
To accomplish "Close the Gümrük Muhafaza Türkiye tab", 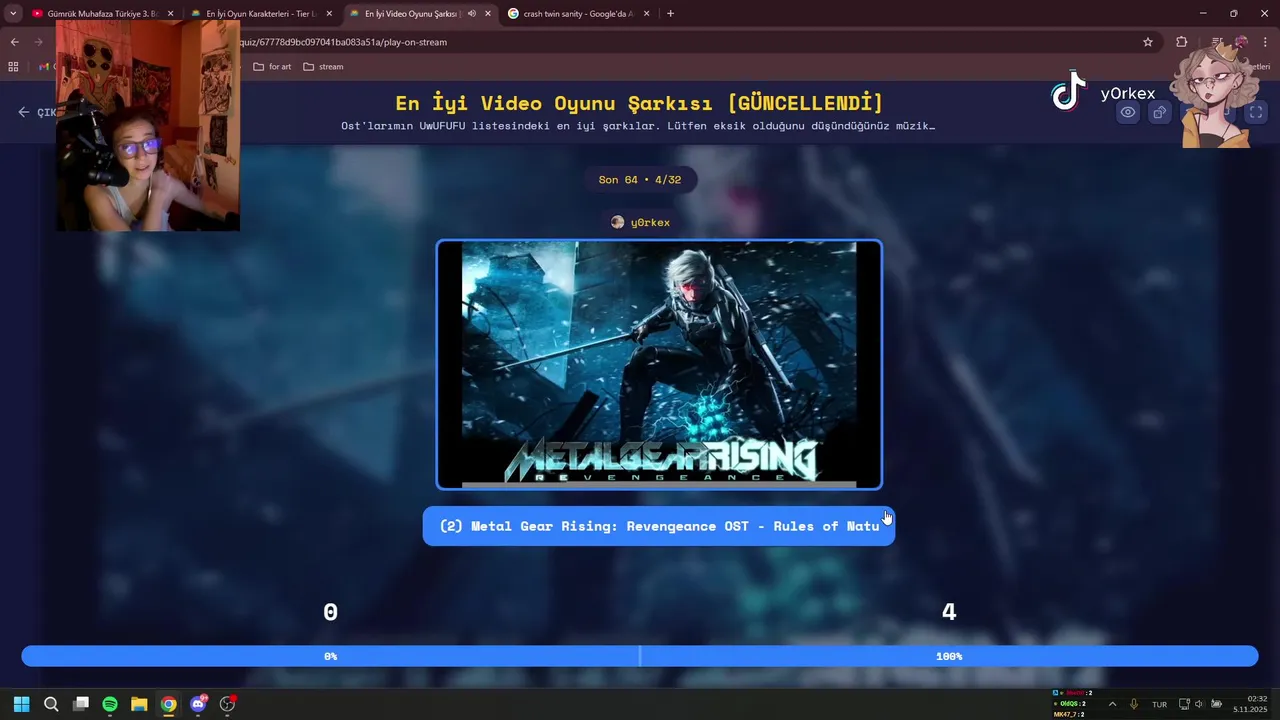I will point(170,14).
